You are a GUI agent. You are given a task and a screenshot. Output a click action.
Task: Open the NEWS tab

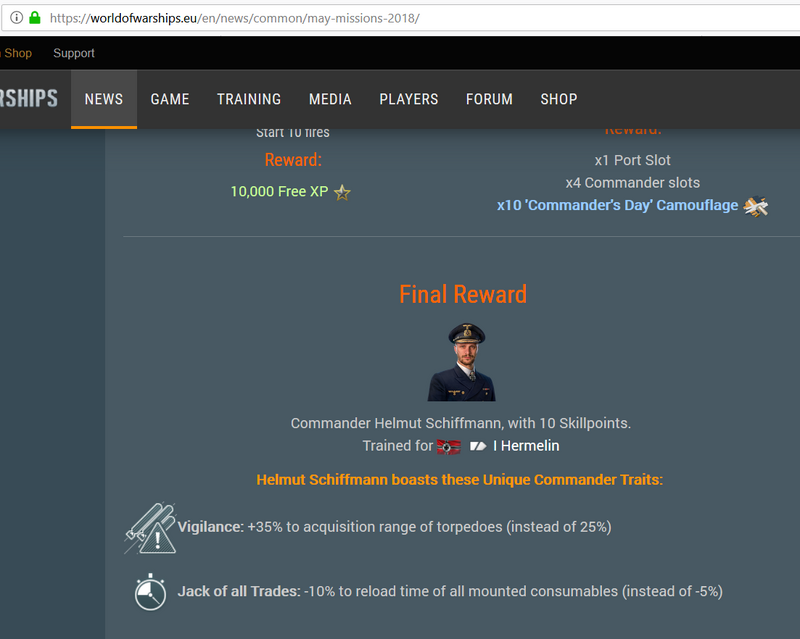(x=104, y=99)
